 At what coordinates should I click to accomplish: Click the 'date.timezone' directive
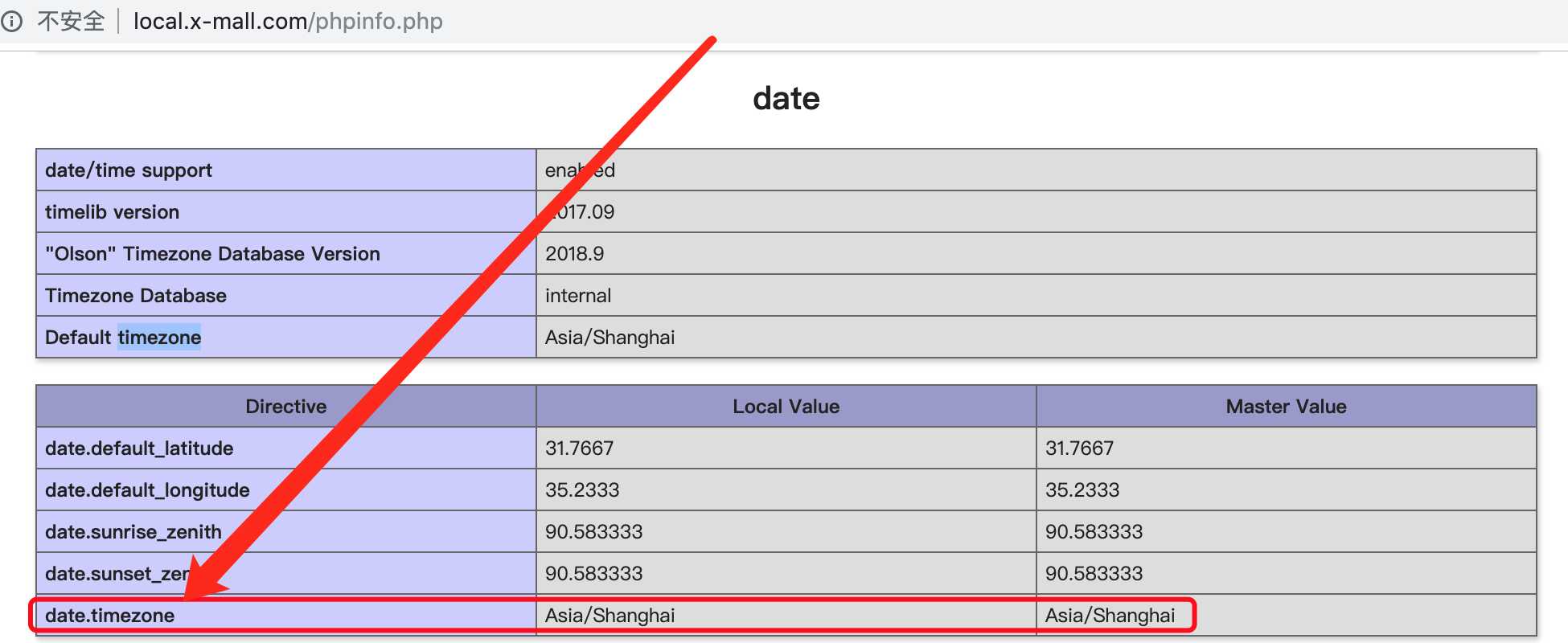109,616
